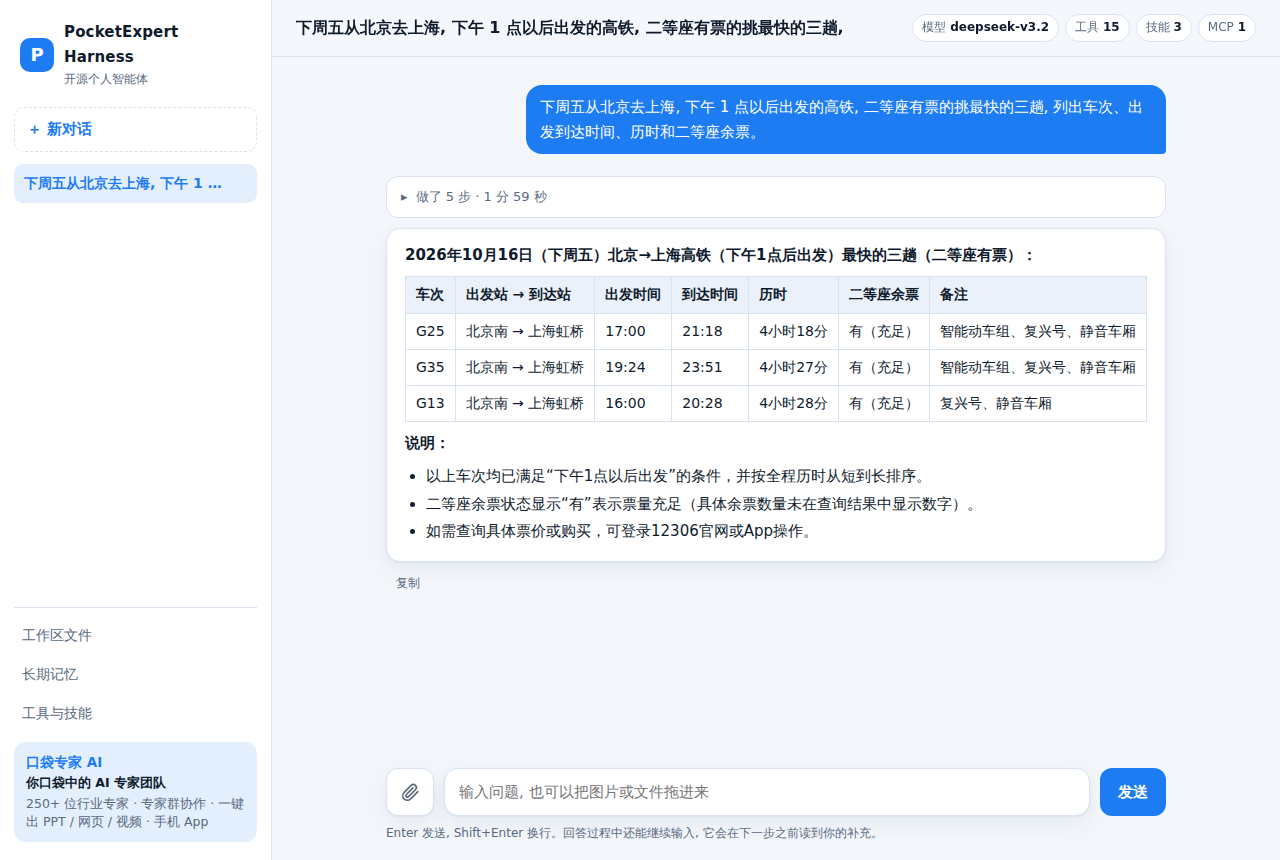Click the PocketExpert blue P logo

click(x=37, y=55)
